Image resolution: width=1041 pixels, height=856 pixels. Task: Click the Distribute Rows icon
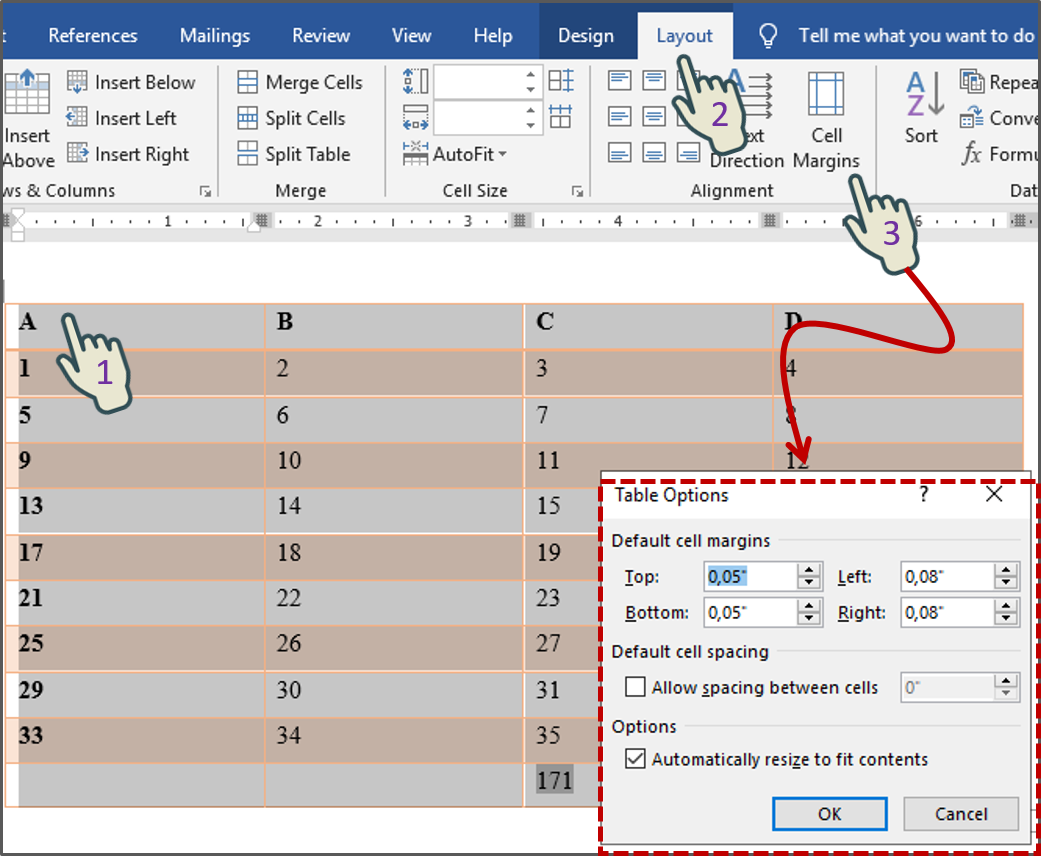click(560, 81)
